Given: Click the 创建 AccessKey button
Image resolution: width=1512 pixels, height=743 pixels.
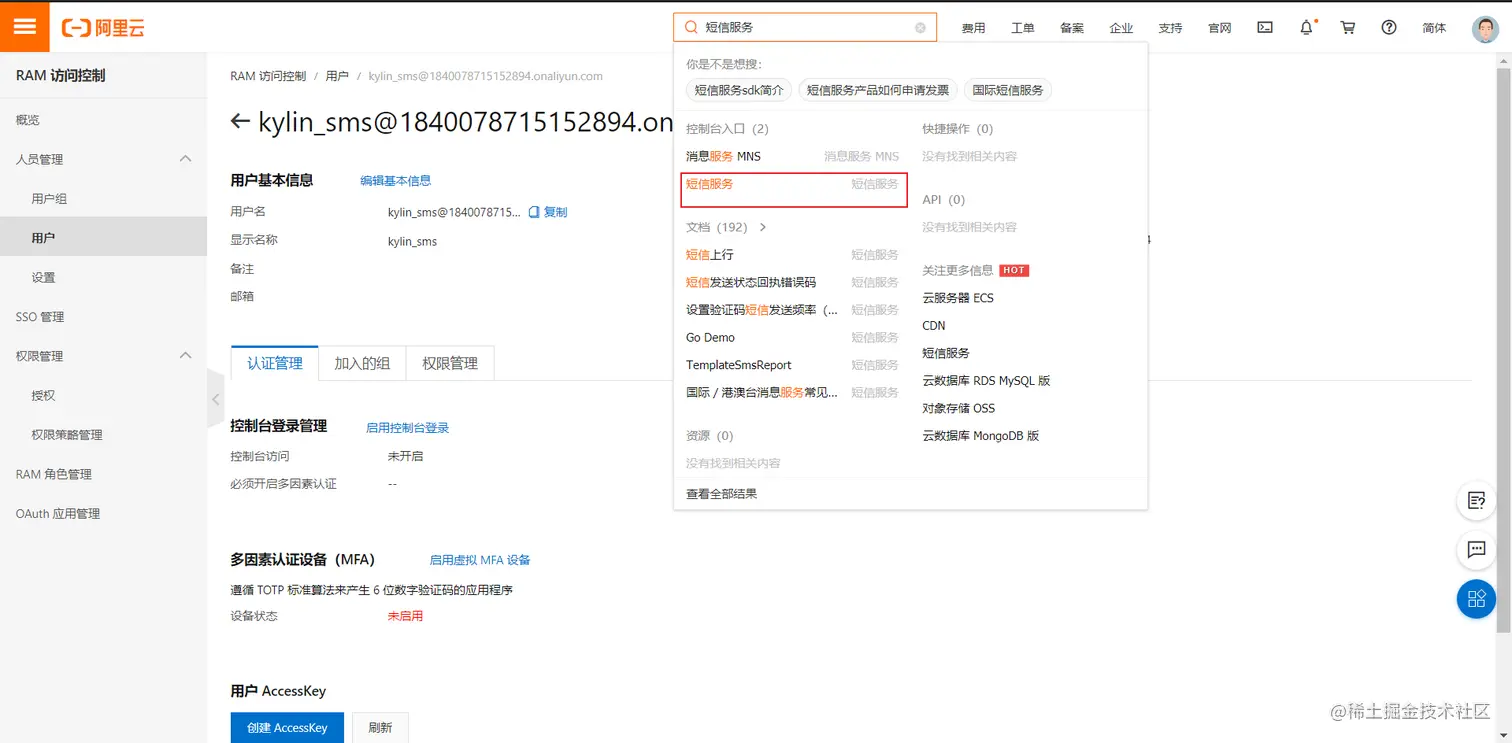Looking at the screenshot, I should tap(287, 727).
